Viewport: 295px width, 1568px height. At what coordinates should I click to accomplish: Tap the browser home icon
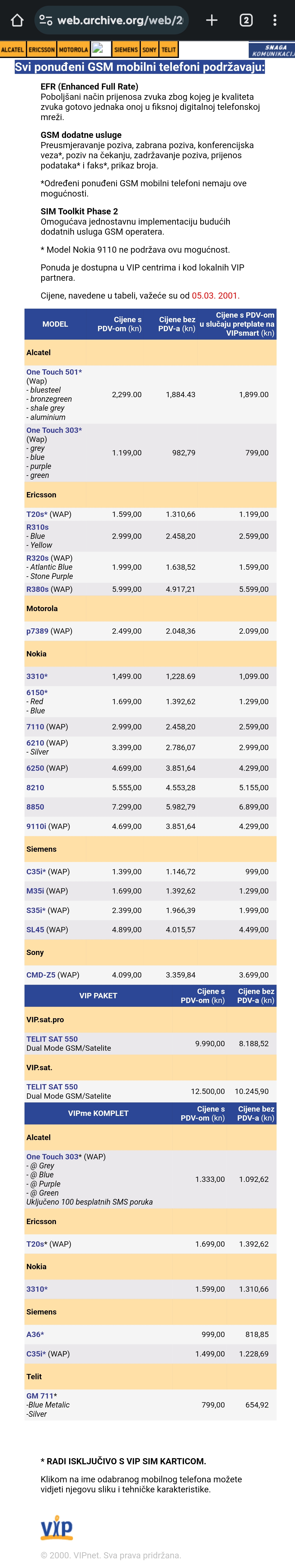(17, 20)
